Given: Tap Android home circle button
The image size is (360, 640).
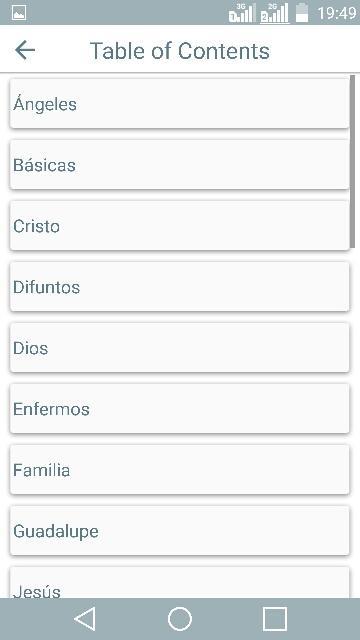Looking at the screenshot, I should click(x=180, y=619).
